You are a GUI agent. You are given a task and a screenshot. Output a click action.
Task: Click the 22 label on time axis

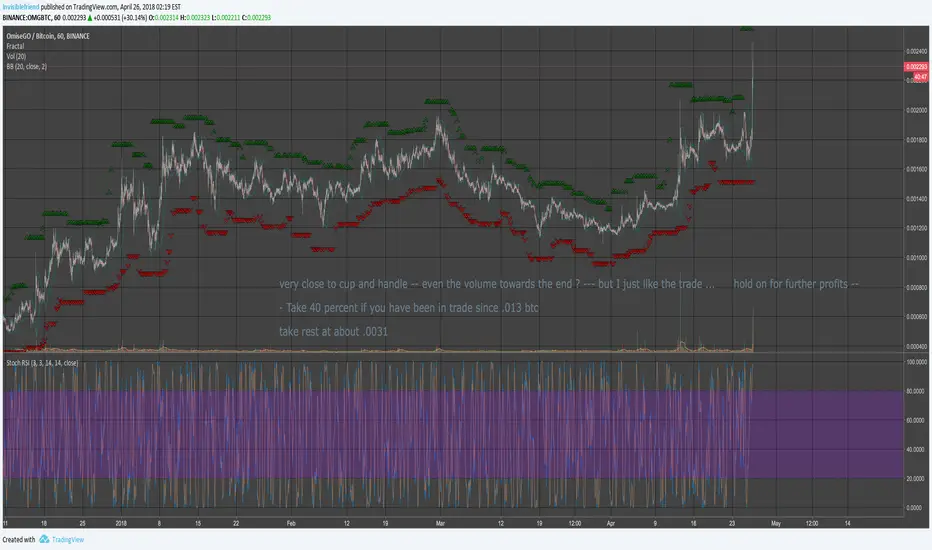coord(236,524)
